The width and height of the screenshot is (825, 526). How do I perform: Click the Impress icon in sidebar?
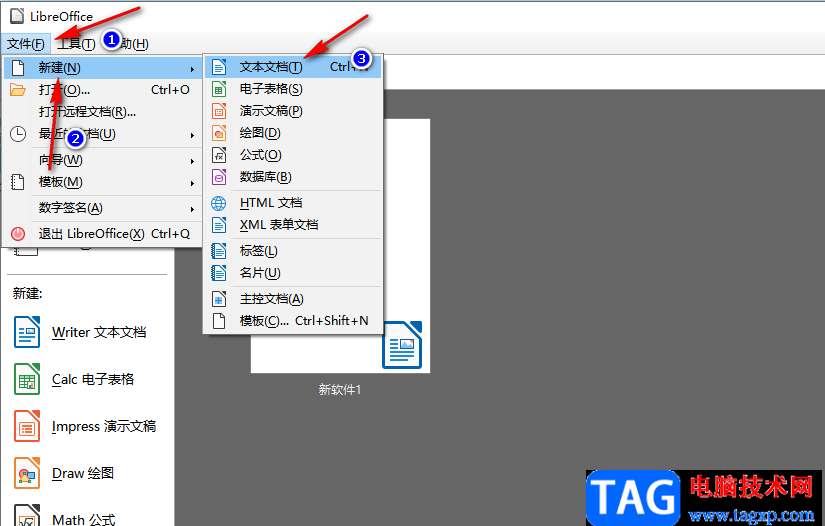tap(27, 426)
